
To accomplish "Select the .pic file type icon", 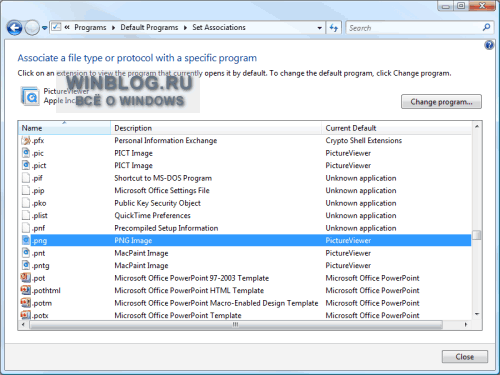I will tap(26, 153).
